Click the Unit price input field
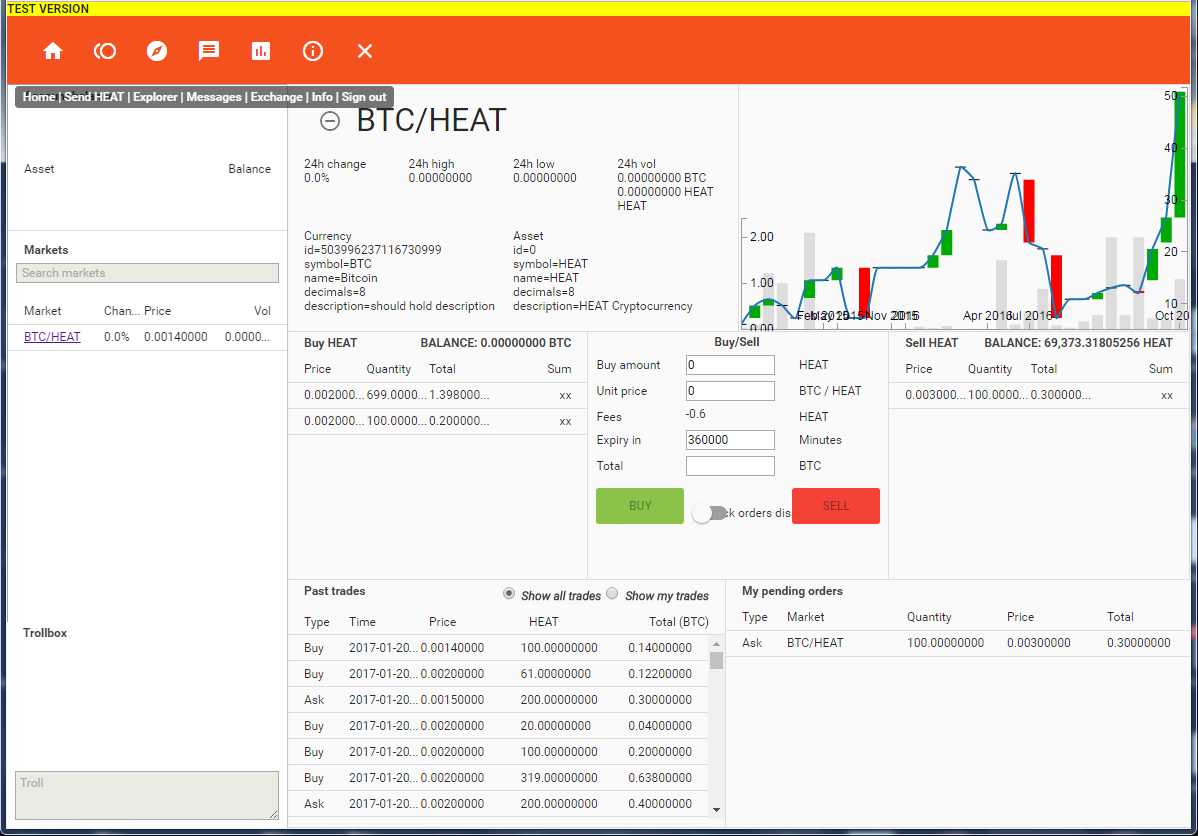Screen dimensions: 1198x836 click(x=730, y=391)
